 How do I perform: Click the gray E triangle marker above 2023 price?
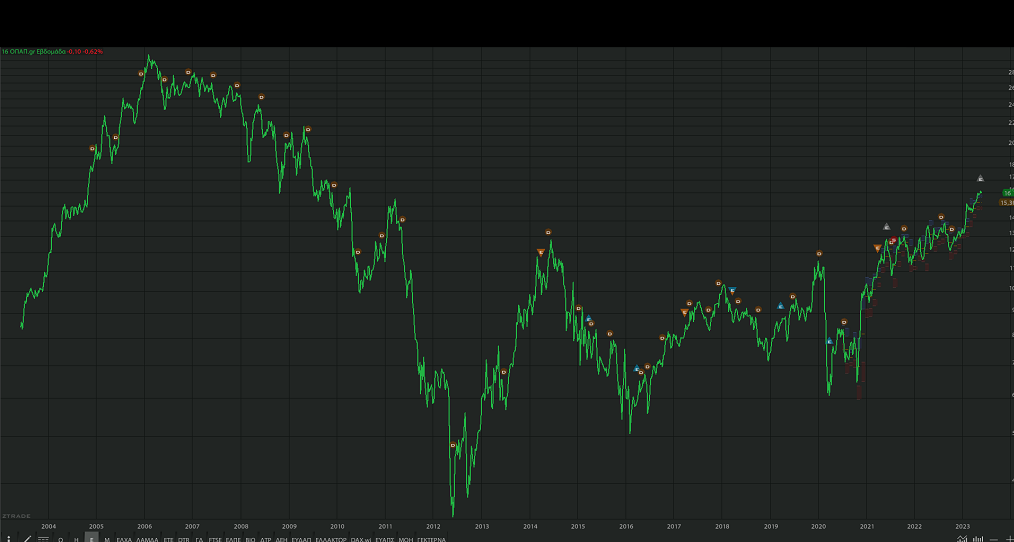pos(980,179)
